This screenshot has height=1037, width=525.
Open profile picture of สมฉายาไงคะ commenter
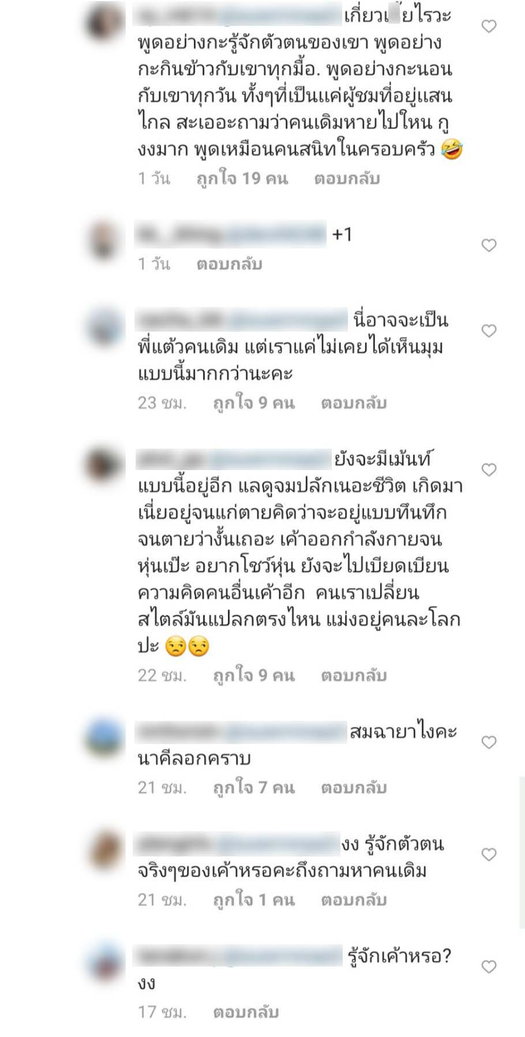104,737
